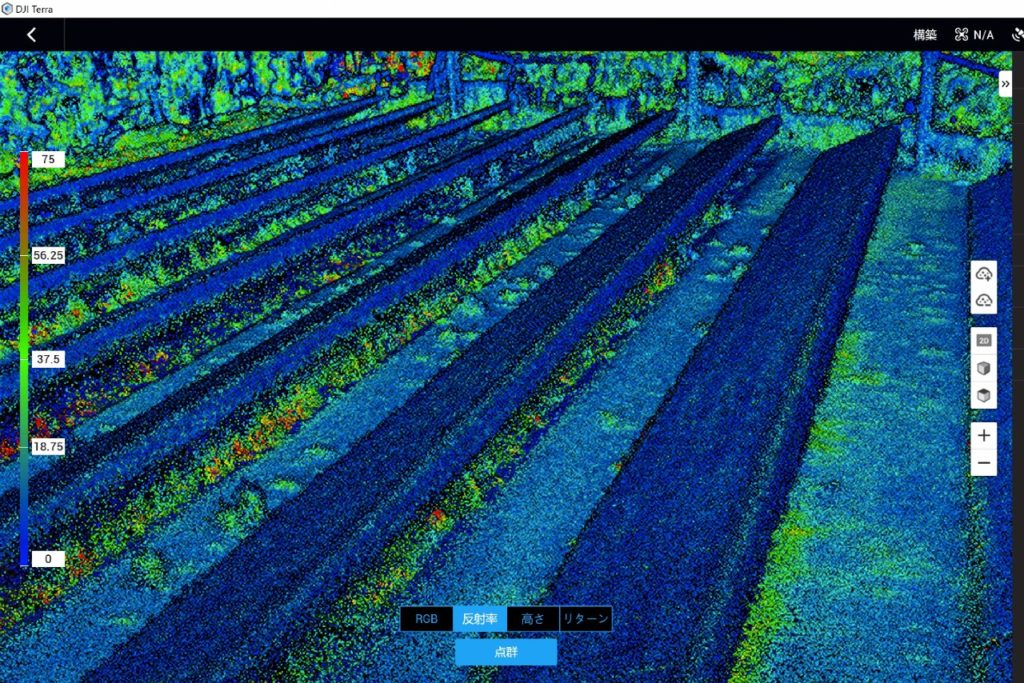Open the 構築 build option
The image size is (1024, 683).
click(925, 34)
